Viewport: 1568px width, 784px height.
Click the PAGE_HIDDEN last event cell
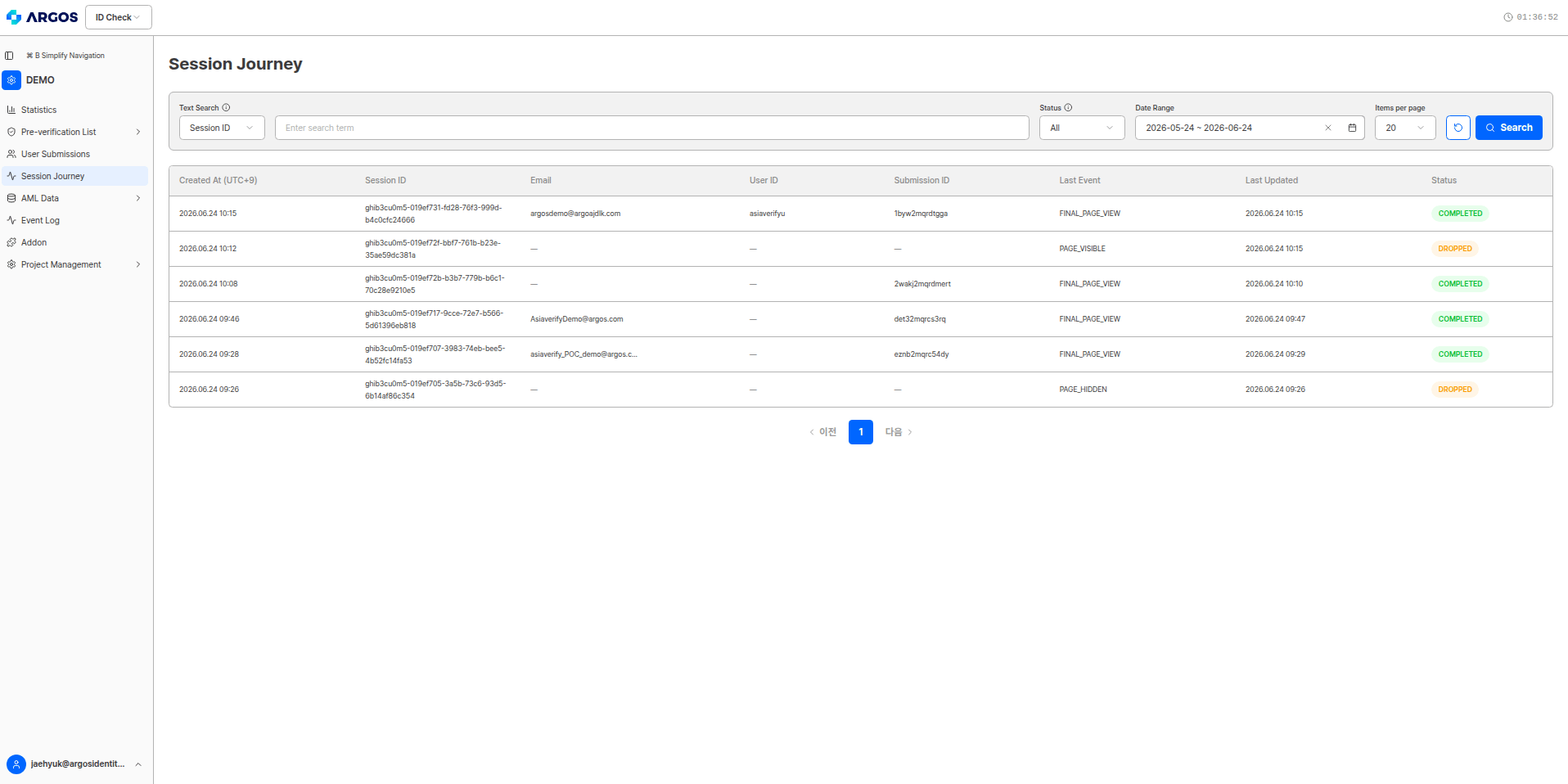[1083, 390]
